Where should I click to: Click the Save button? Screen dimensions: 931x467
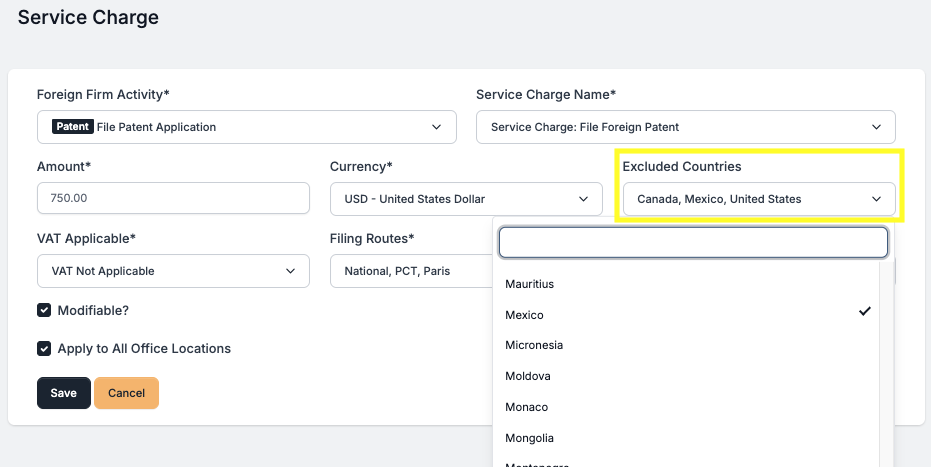tap(64, 393)
